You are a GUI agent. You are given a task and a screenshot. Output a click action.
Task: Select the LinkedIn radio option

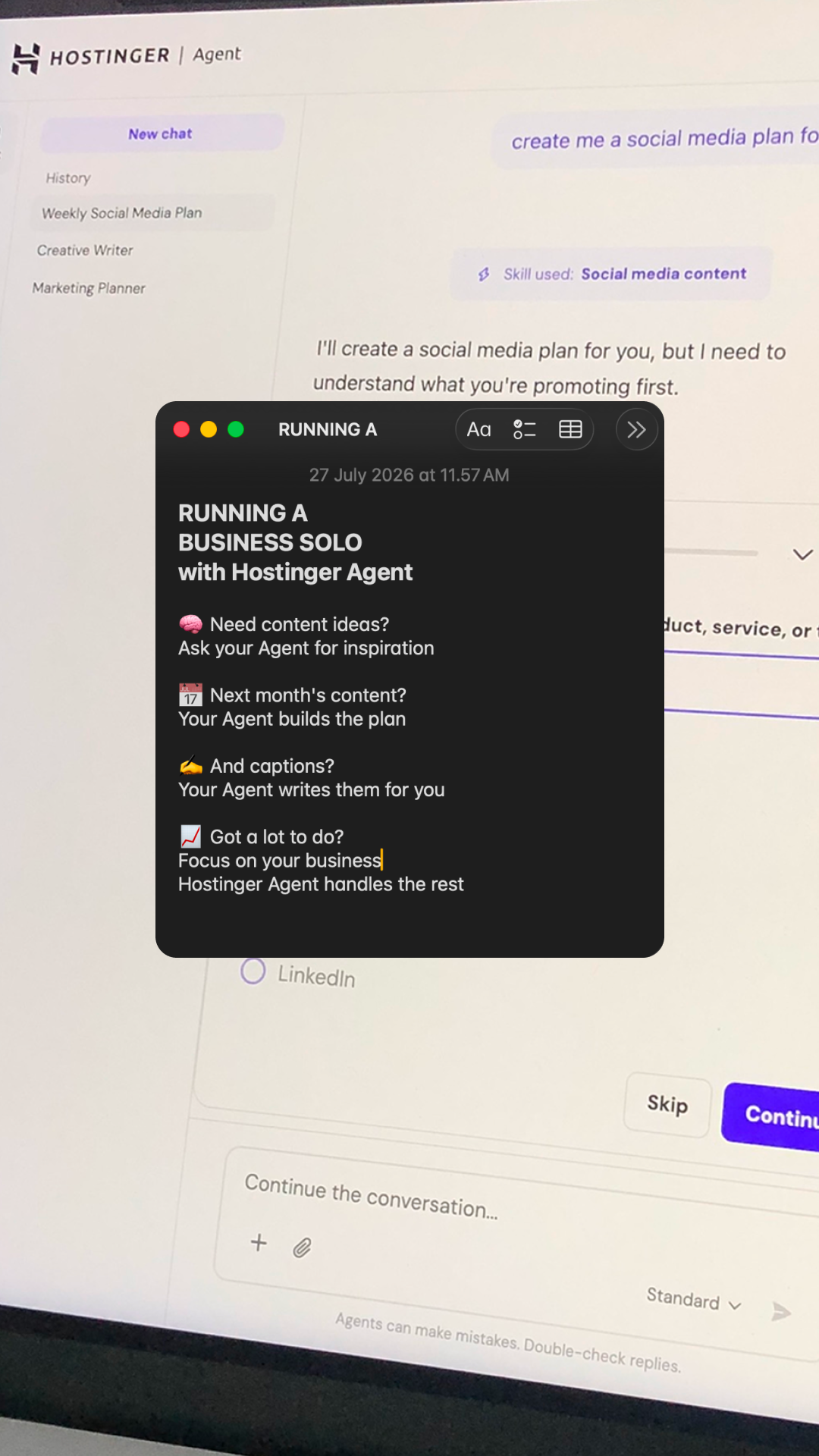(x=253, y=971)
